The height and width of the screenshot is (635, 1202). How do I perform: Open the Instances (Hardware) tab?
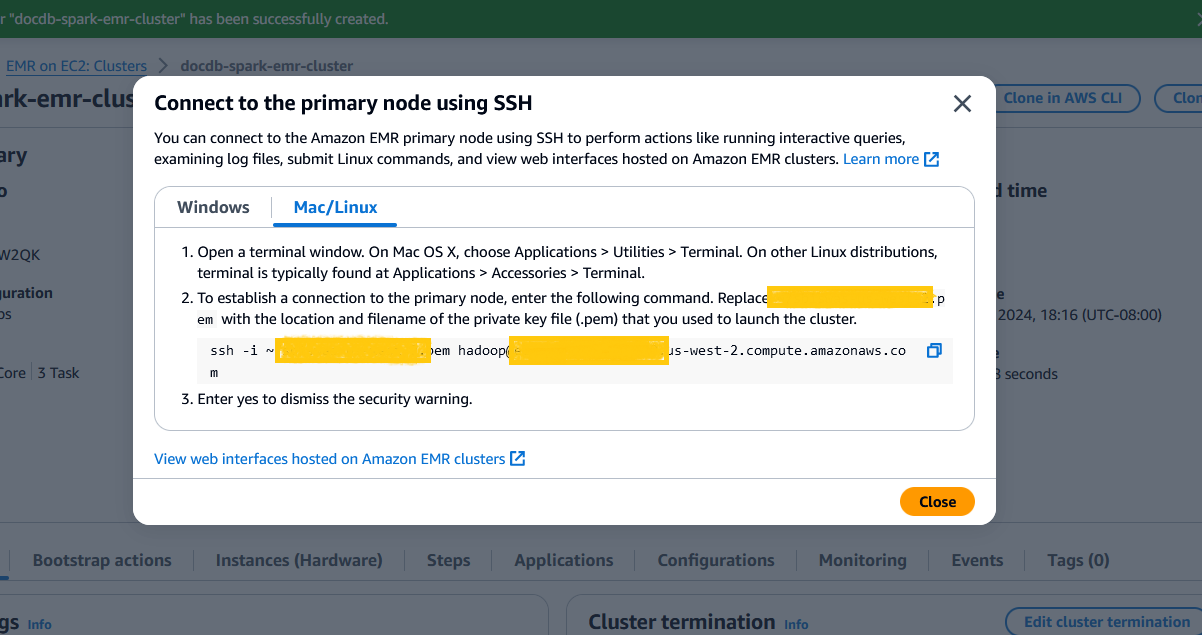[299, 560]
